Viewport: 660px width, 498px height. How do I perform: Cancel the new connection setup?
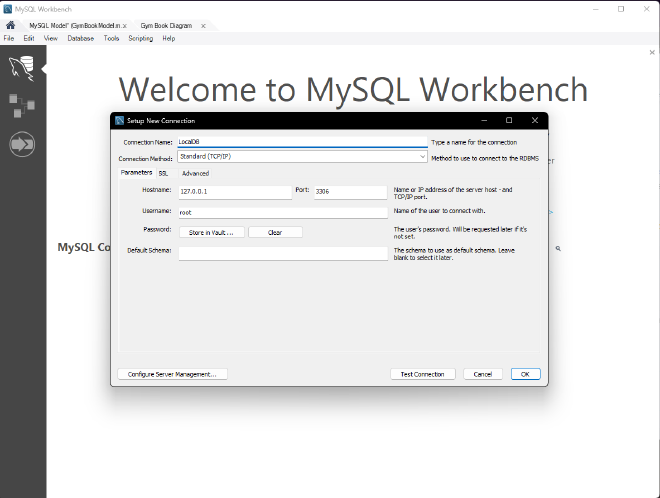(x=483, y=374)
